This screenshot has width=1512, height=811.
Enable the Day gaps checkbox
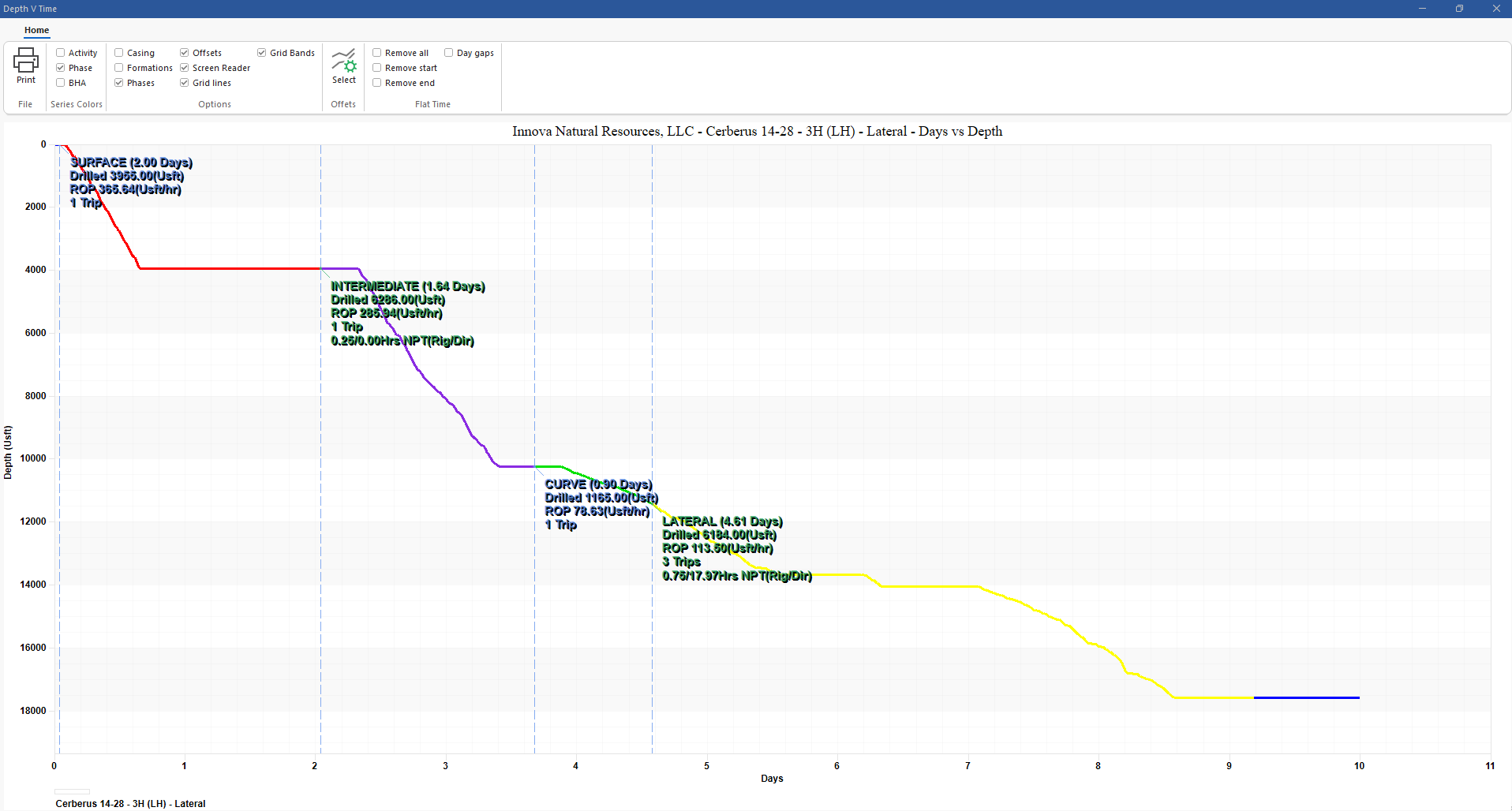click(x=448, y=53)
